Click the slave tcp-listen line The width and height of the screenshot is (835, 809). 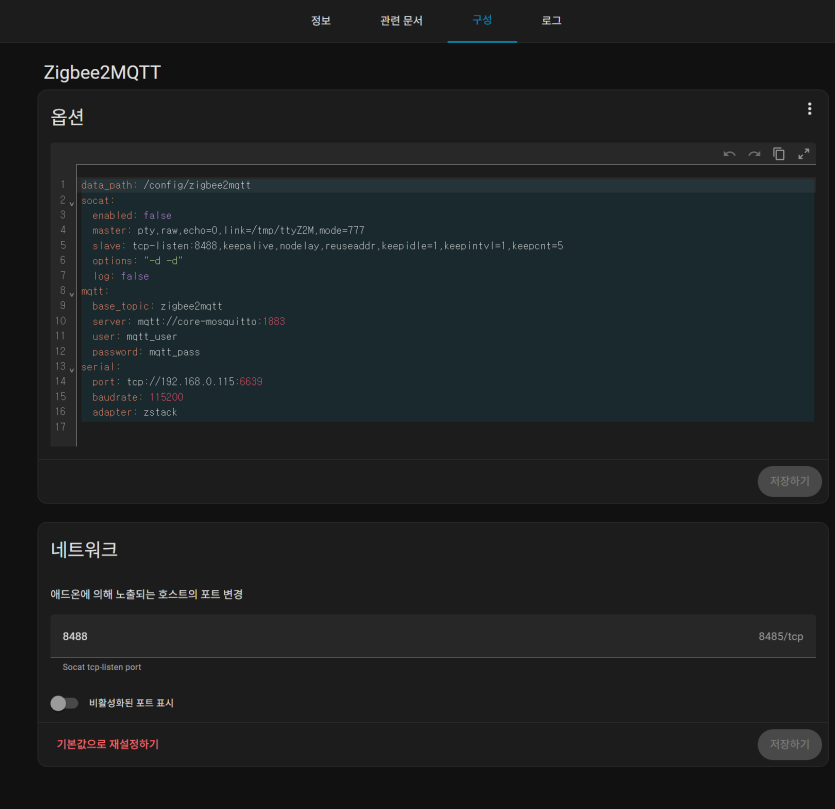(x=328, y=246)
